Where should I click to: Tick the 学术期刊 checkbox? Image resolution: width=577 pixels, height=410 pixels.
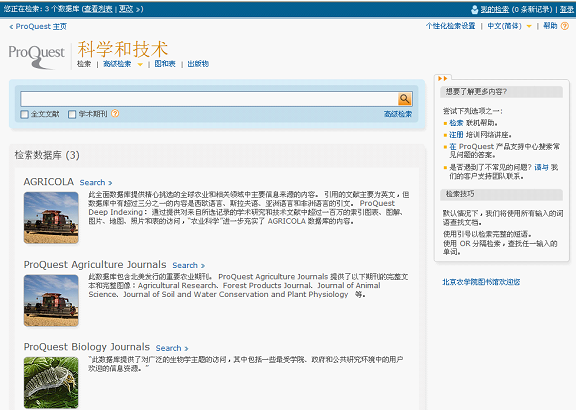[x=72, y=114]
